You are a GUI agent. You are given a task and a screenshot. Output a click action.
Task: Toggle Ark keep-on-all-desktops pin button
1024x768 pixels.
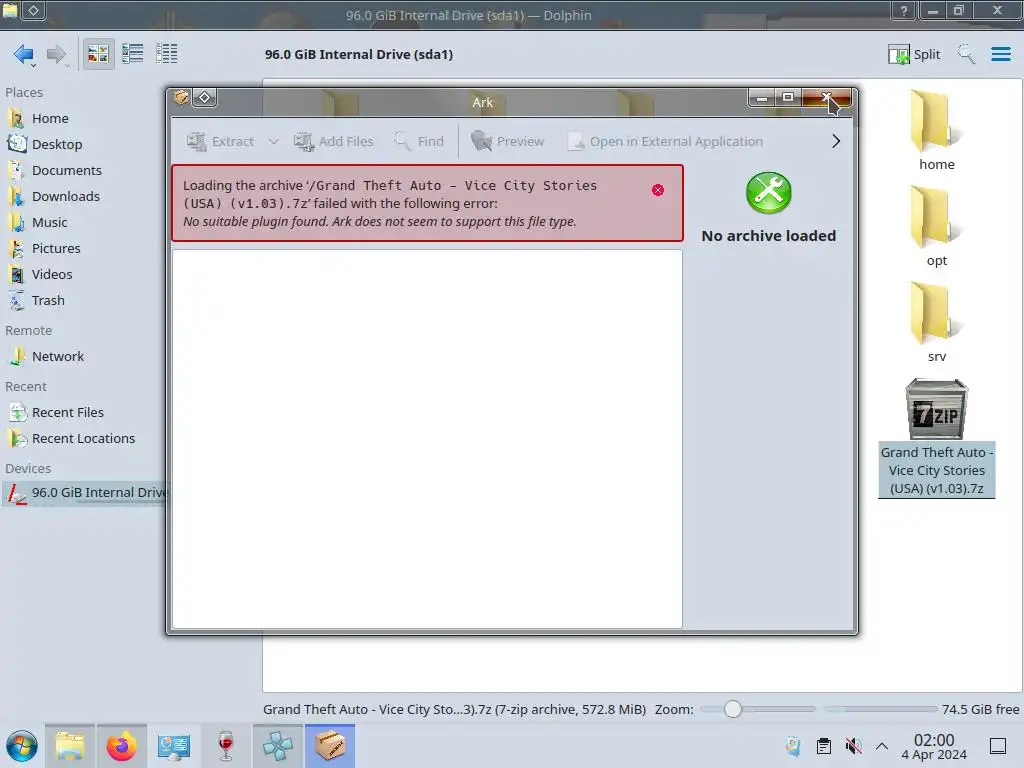click(x=205, y=98)
